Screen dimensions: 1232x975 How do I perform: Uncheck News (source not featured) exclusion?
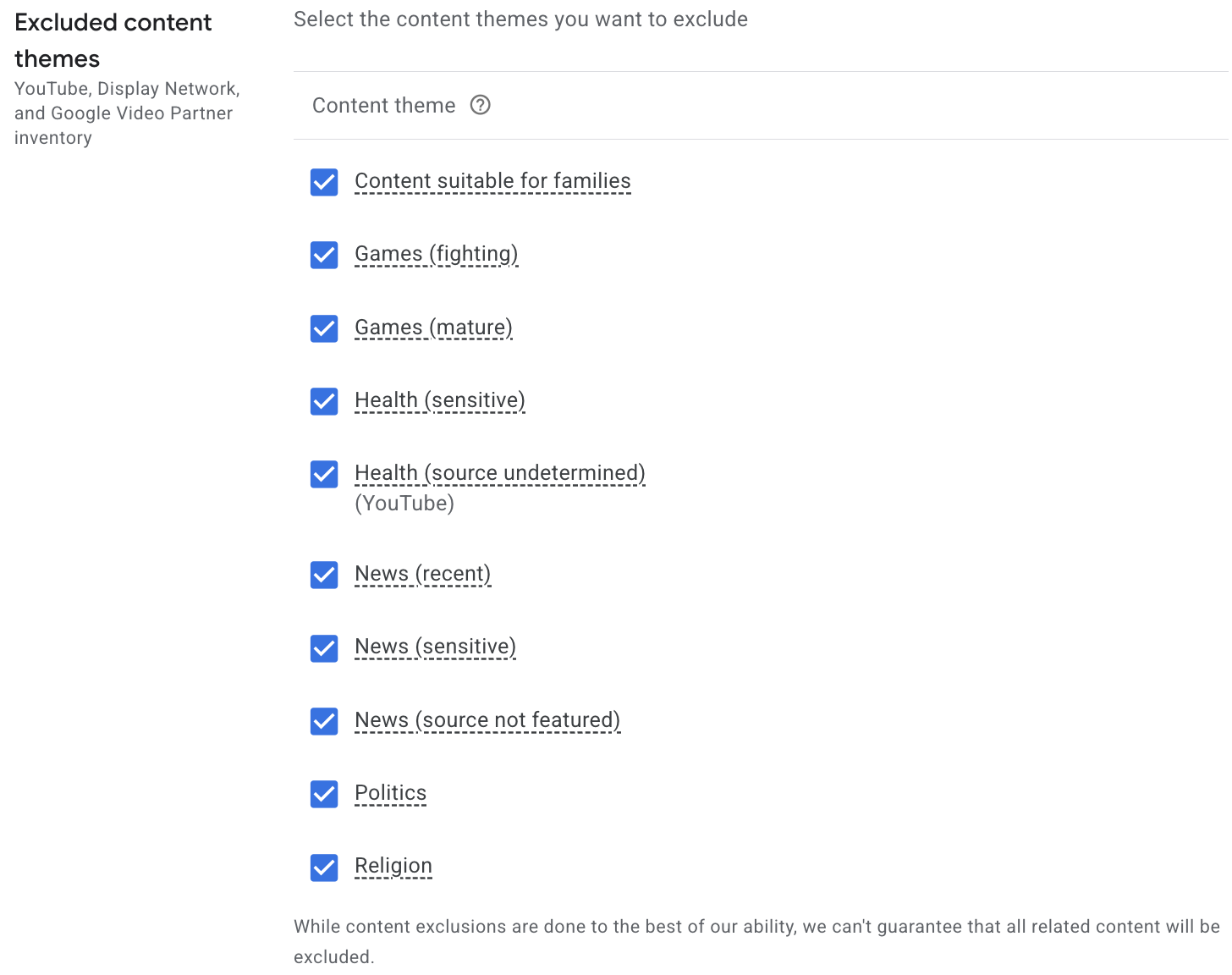pos(324,721)
